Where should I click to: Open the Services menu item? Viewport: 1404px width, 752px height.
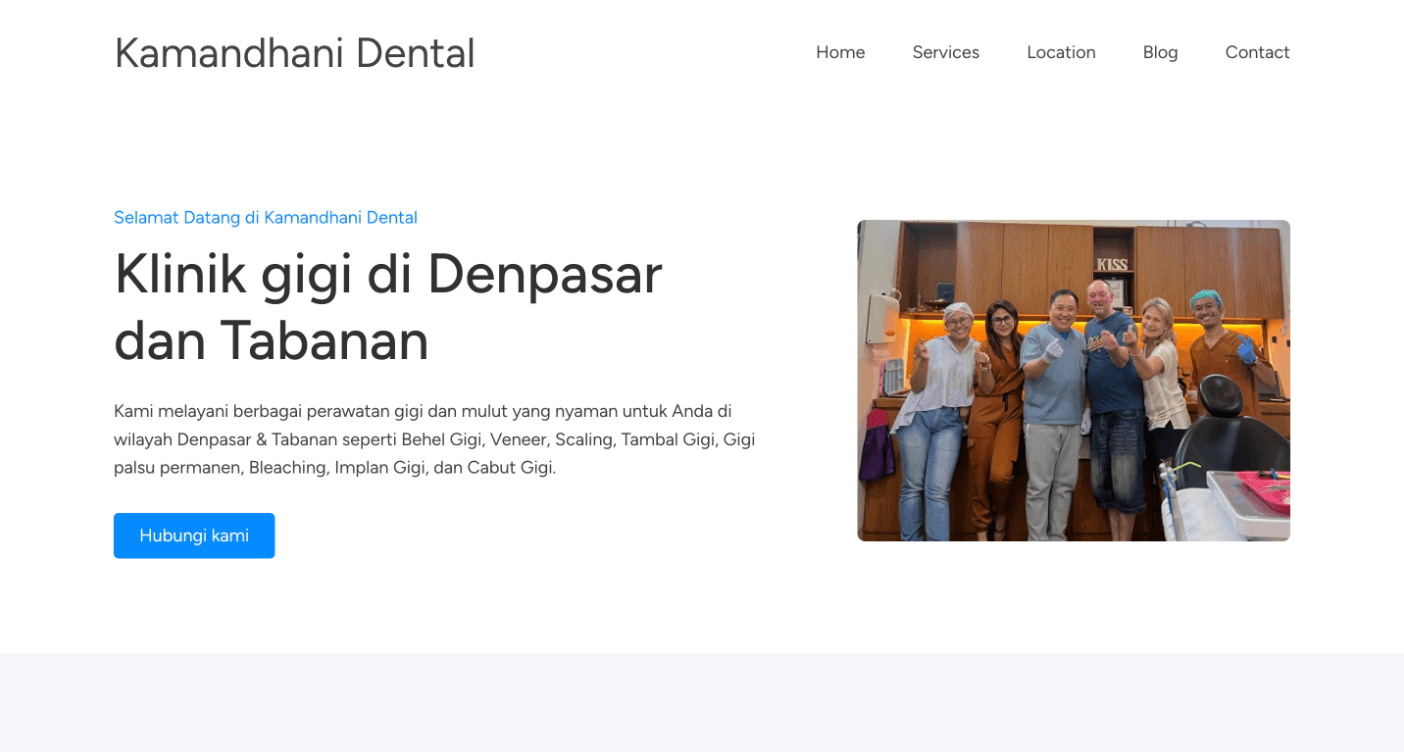(x=945, y=52)
